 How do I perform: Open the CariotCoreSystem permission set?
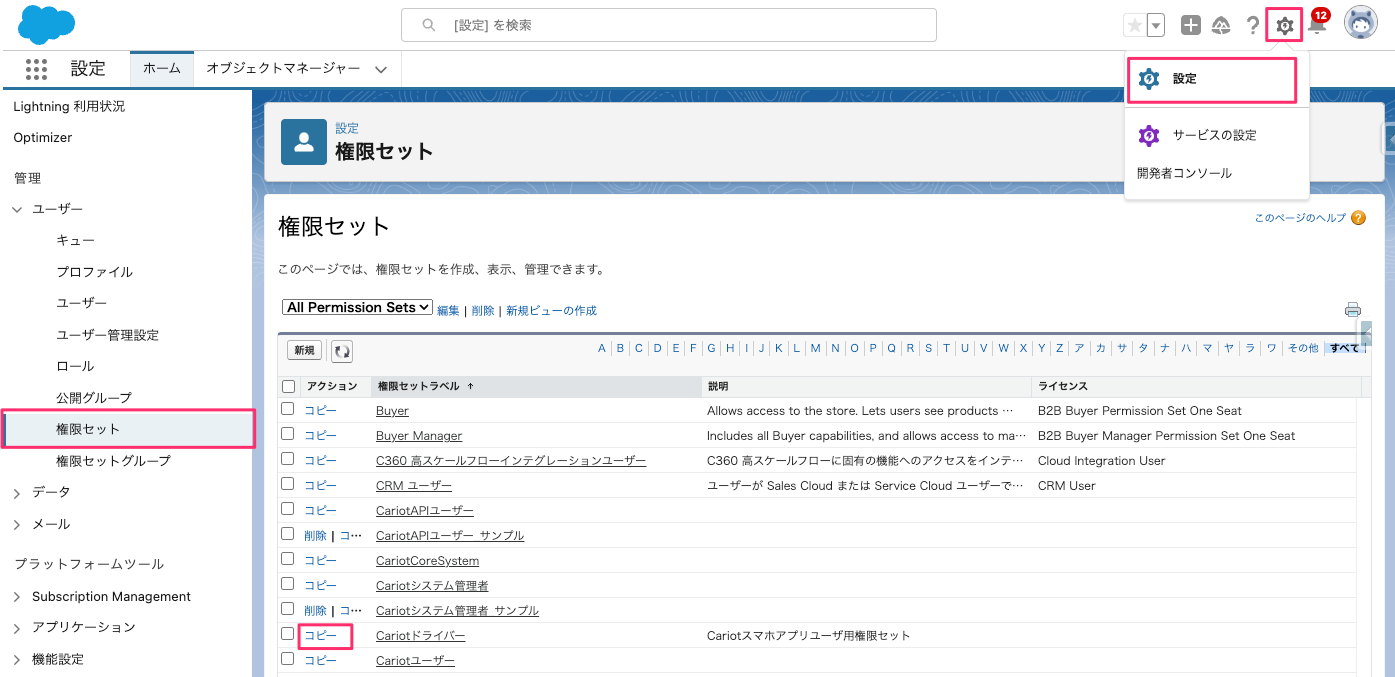(x=428, y=561)
